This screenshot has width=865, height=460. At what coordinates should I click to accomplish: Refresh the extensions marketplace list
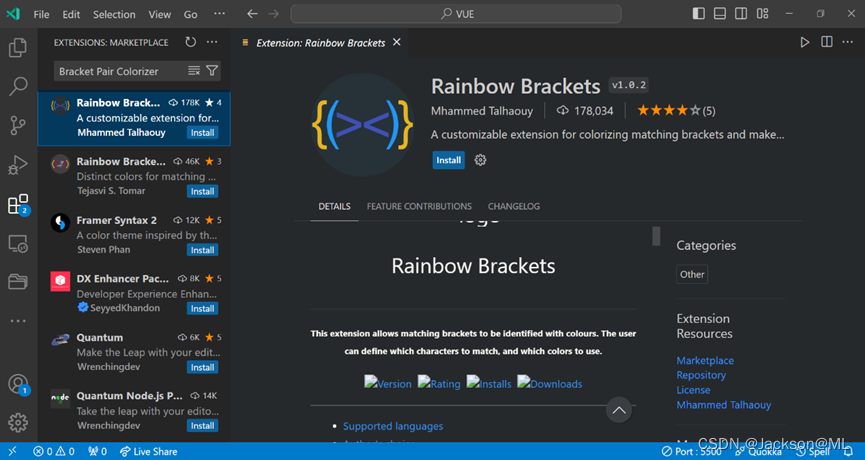191,42
